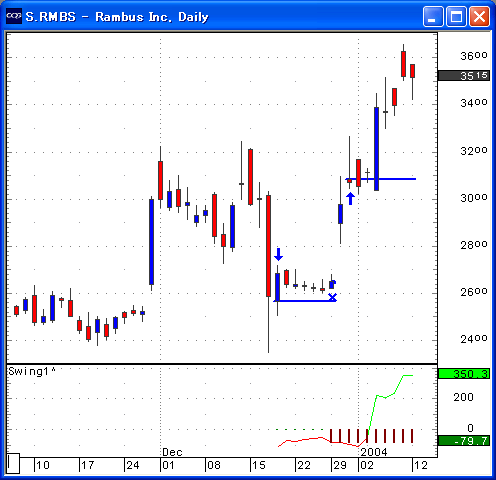Click the 200 study scale label
The image size is (496, 480).
(463, 397)
